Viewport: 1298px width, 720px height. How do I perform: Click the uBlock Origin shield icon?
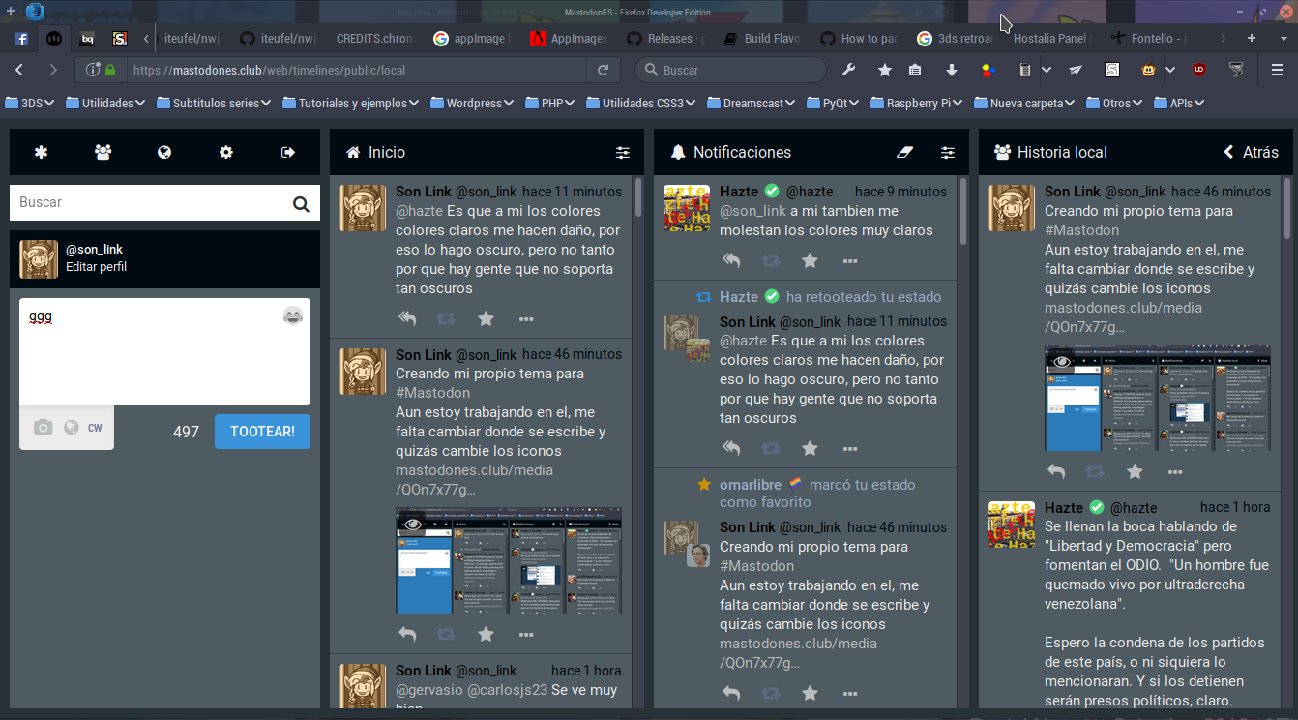1199,70
